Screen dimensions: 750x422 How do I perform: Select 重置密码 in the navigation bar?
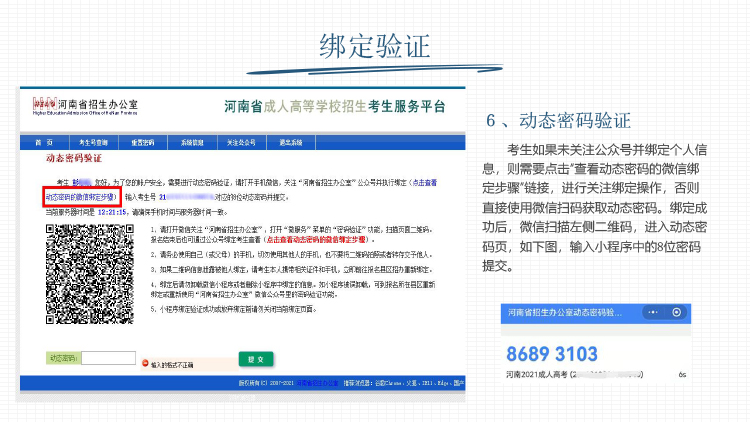pyautogui.click(x=143, y=142)
